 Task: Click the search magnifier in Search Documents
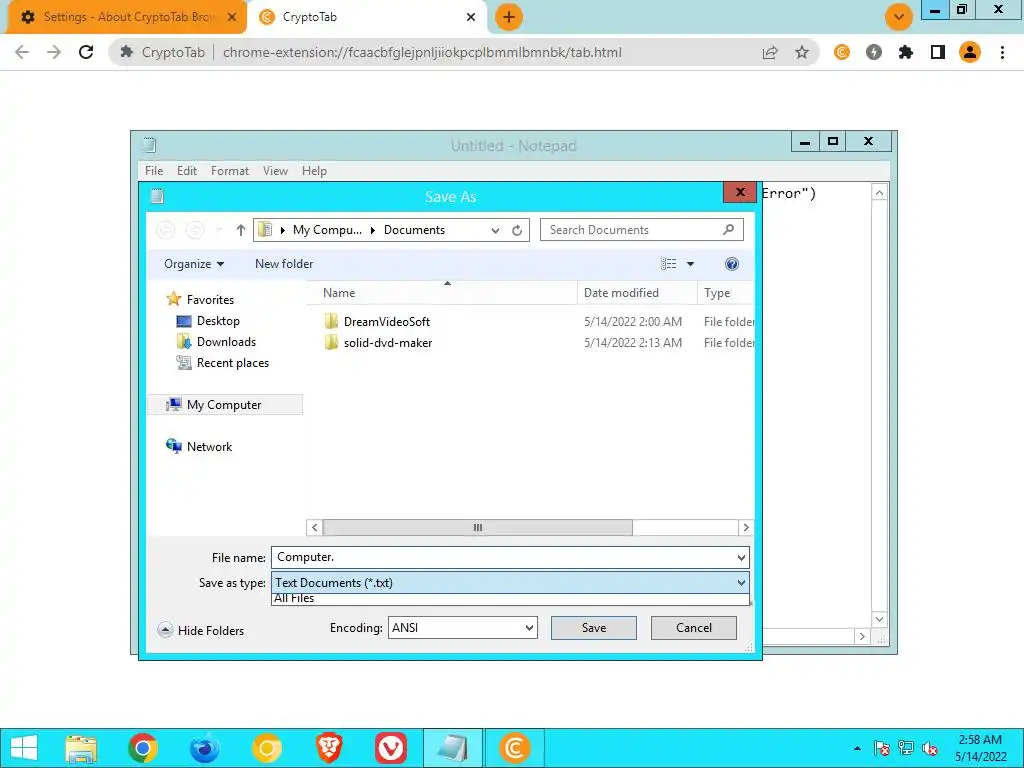[728, 229]
